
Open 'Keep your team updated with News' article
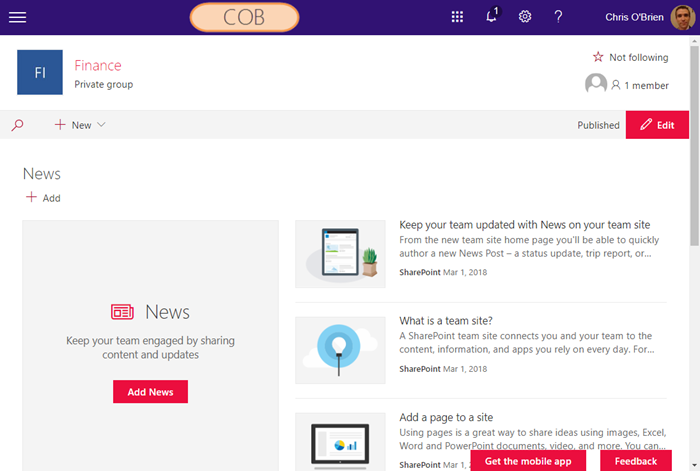(x=525, y=225)
